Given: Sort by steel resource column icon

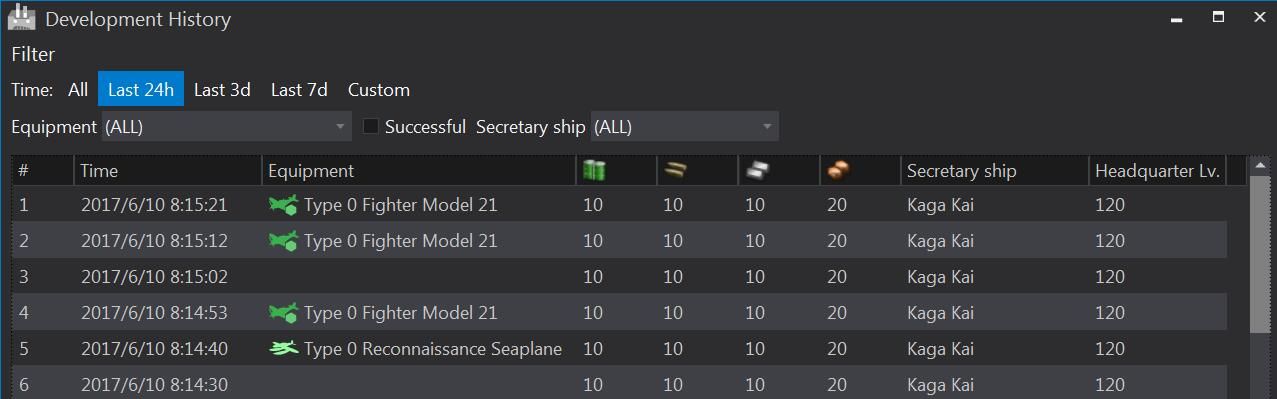Looking at the screenshot, I should [x=756, y=171].
